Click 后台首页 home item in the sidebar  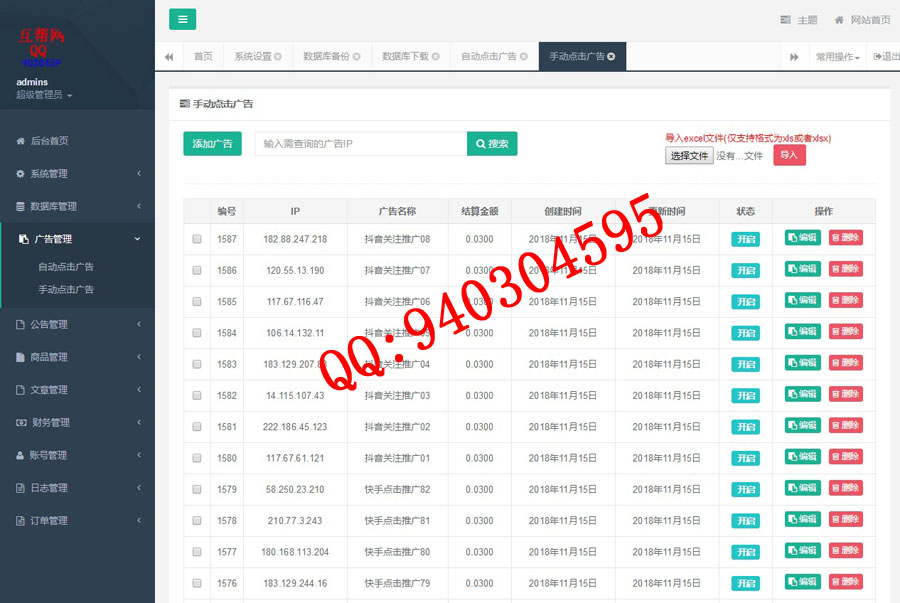click(49, 141)
